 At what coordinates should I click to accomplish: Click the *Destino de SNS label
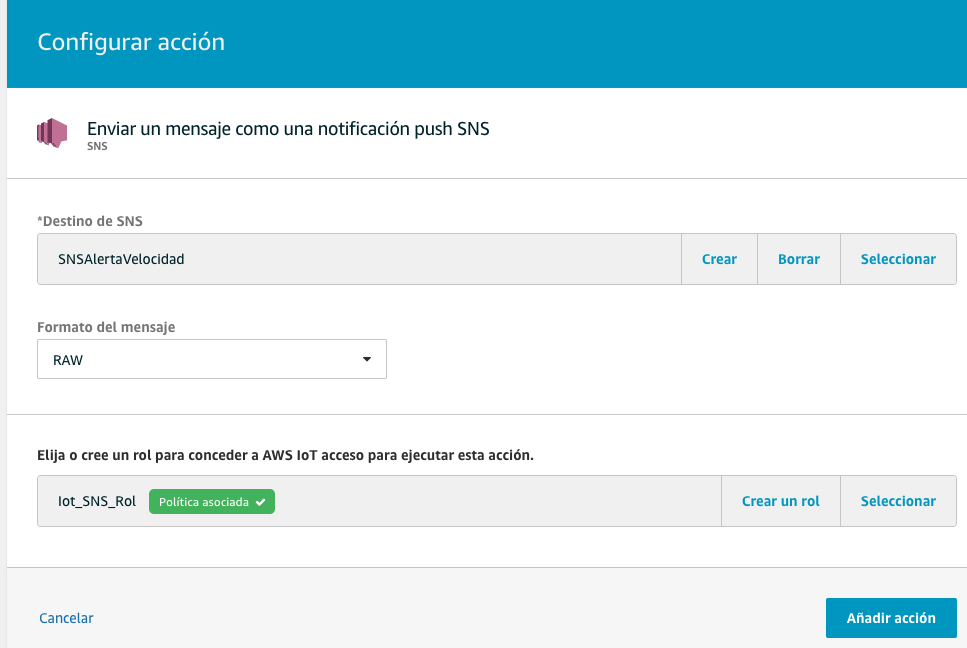point(90,221)
